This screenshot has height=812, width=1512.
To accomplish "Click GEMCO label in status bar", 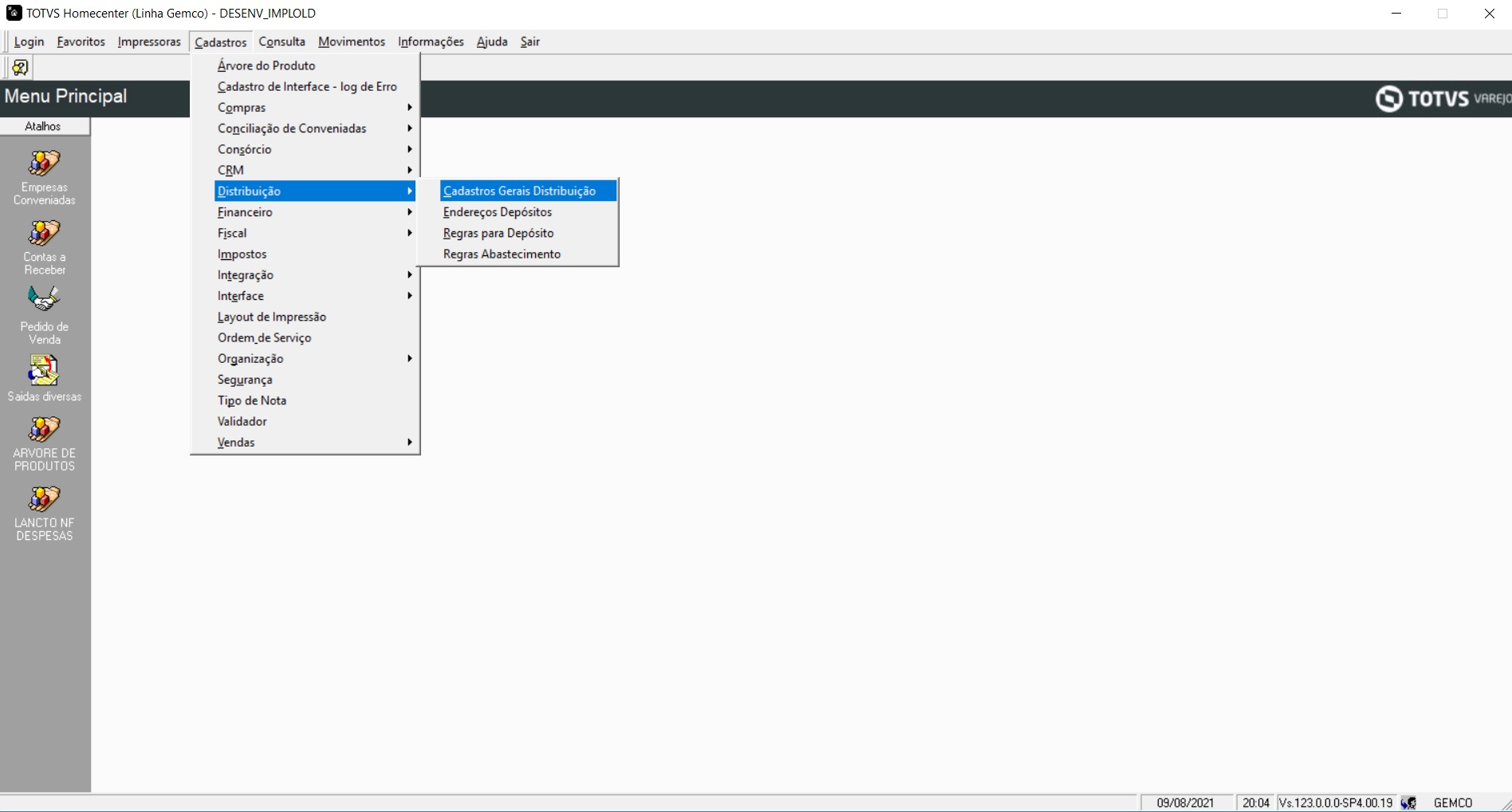I will click(x=1453, y=803).
